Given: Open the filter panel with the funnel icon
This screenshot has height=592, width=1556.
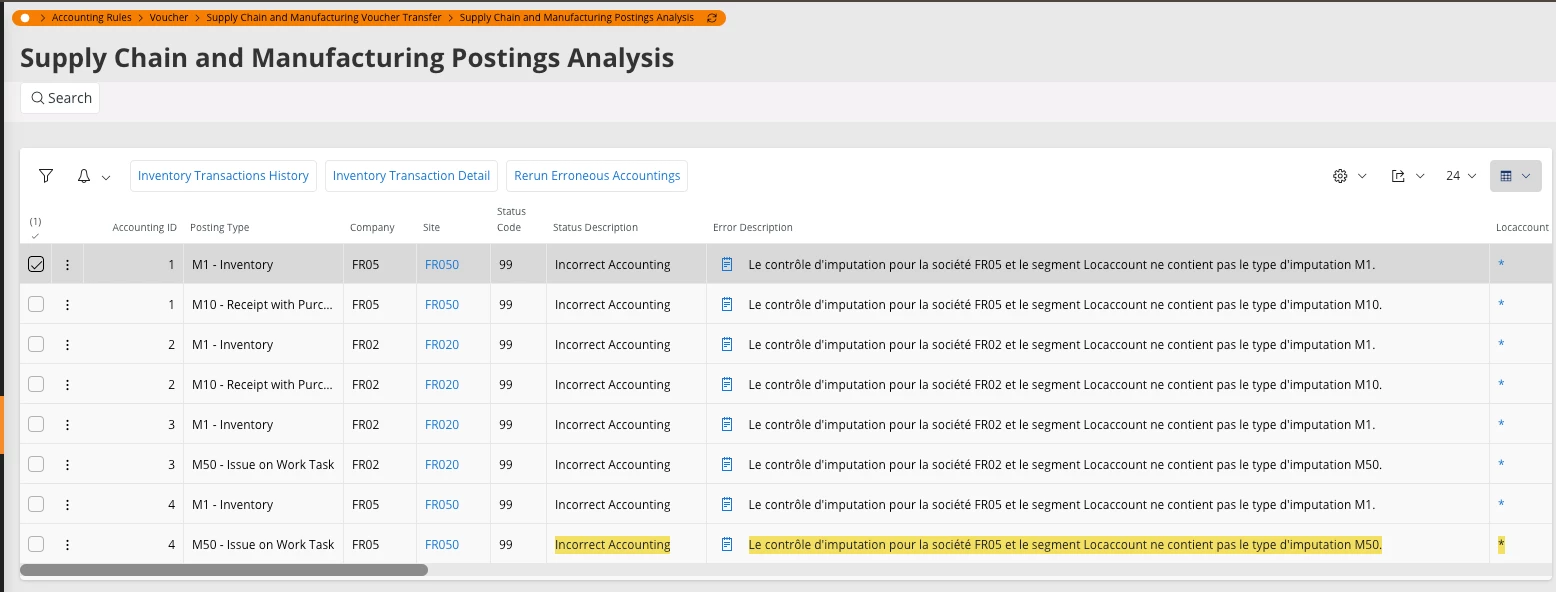Looking at the screenshot, I should [45, 176].
